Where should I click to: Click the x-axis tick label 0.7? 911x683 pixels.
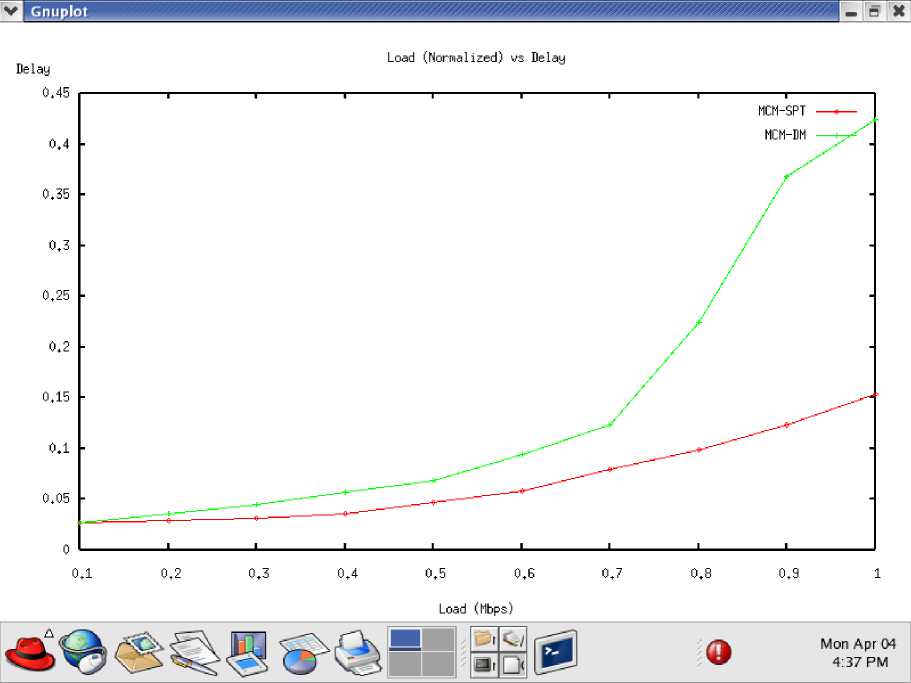tap(612, 573)
